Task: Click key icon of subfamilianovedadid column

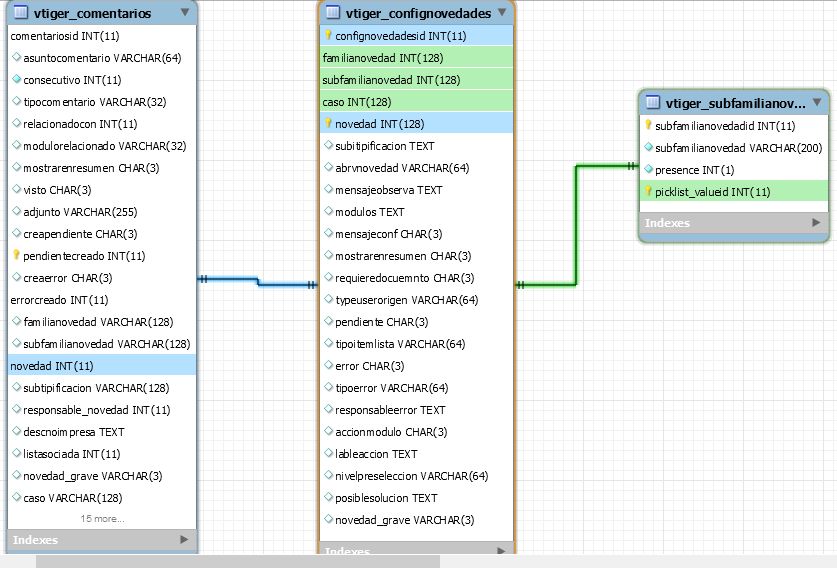Action: [648, 125]
